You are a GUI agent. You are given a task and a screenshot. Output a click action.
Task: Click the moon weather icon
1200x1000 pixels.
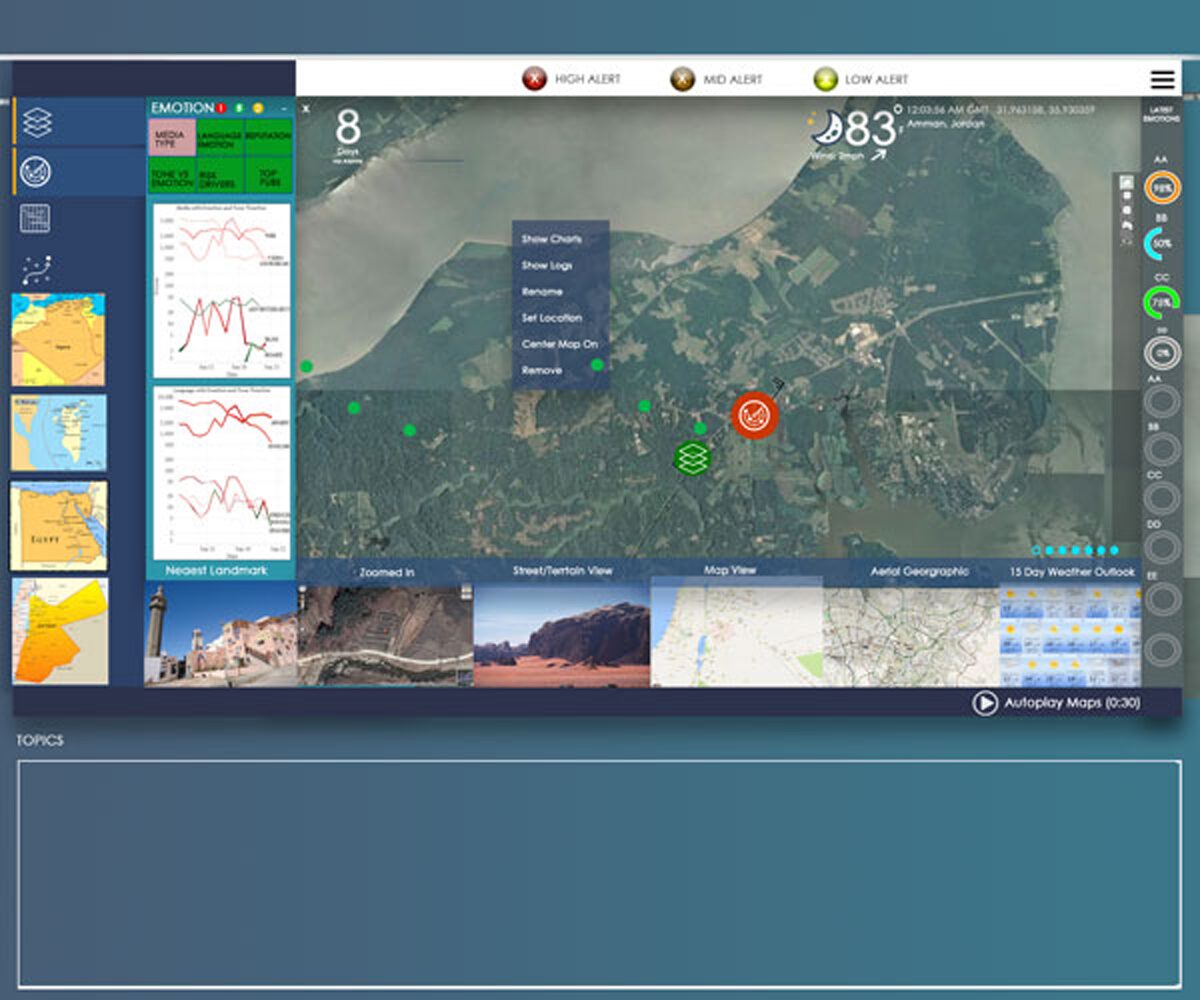pos(827,128)
